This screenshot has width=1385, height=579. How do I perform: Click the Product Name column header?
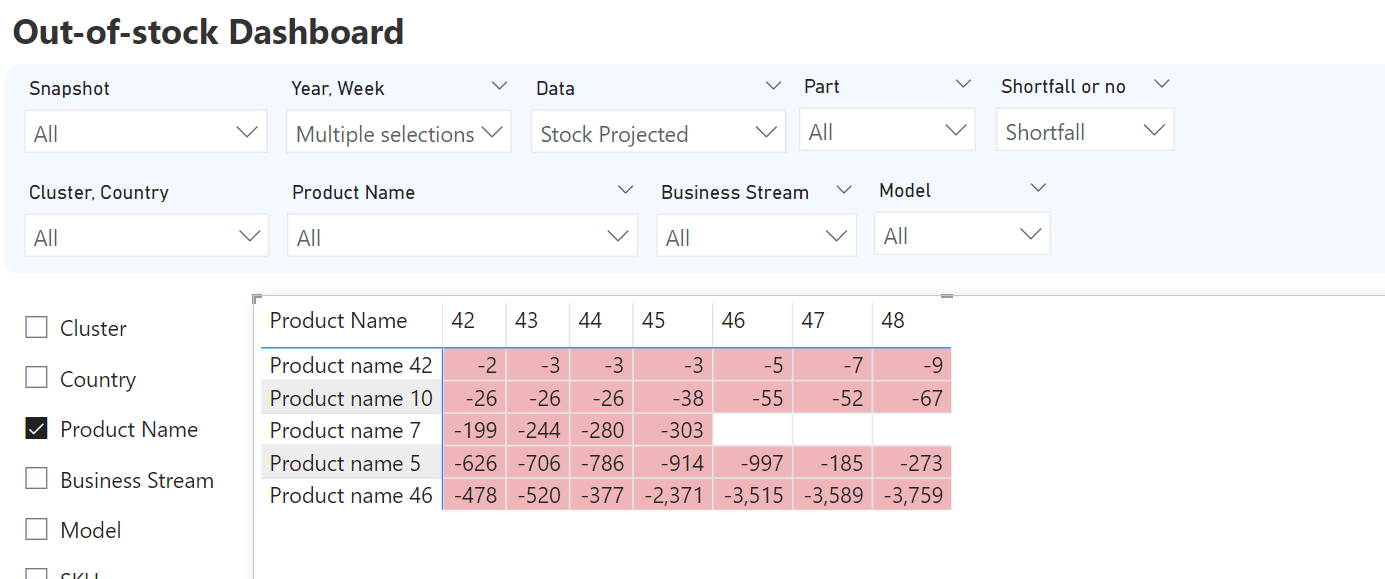click(x=351, y=321)
